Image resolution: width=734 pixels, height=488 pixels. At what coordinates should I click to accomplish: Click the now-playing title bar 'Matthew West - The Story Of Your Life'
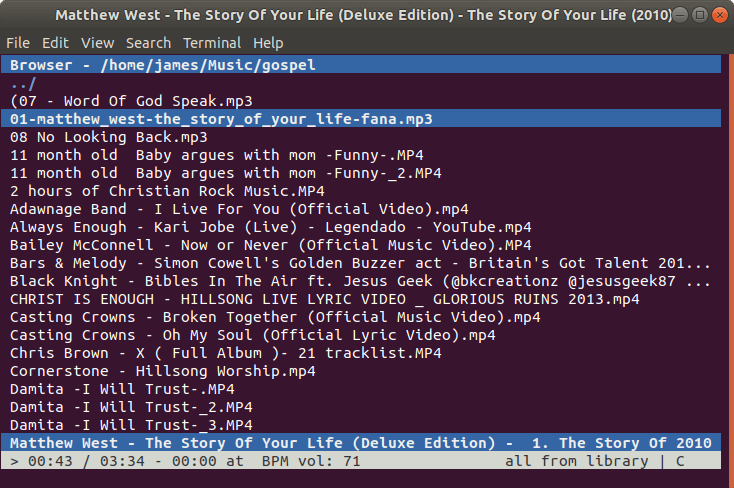click(x=361, y=443)
